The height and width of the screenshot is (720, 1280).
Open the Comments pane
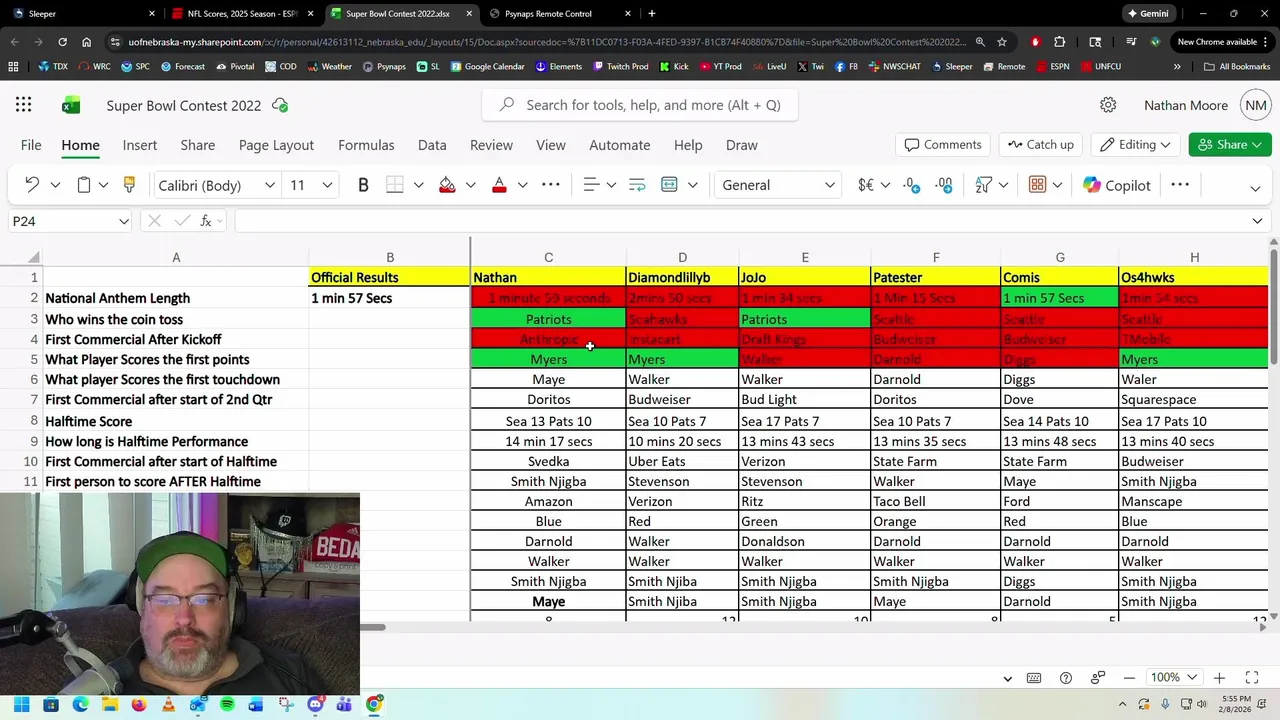(943, 145)
